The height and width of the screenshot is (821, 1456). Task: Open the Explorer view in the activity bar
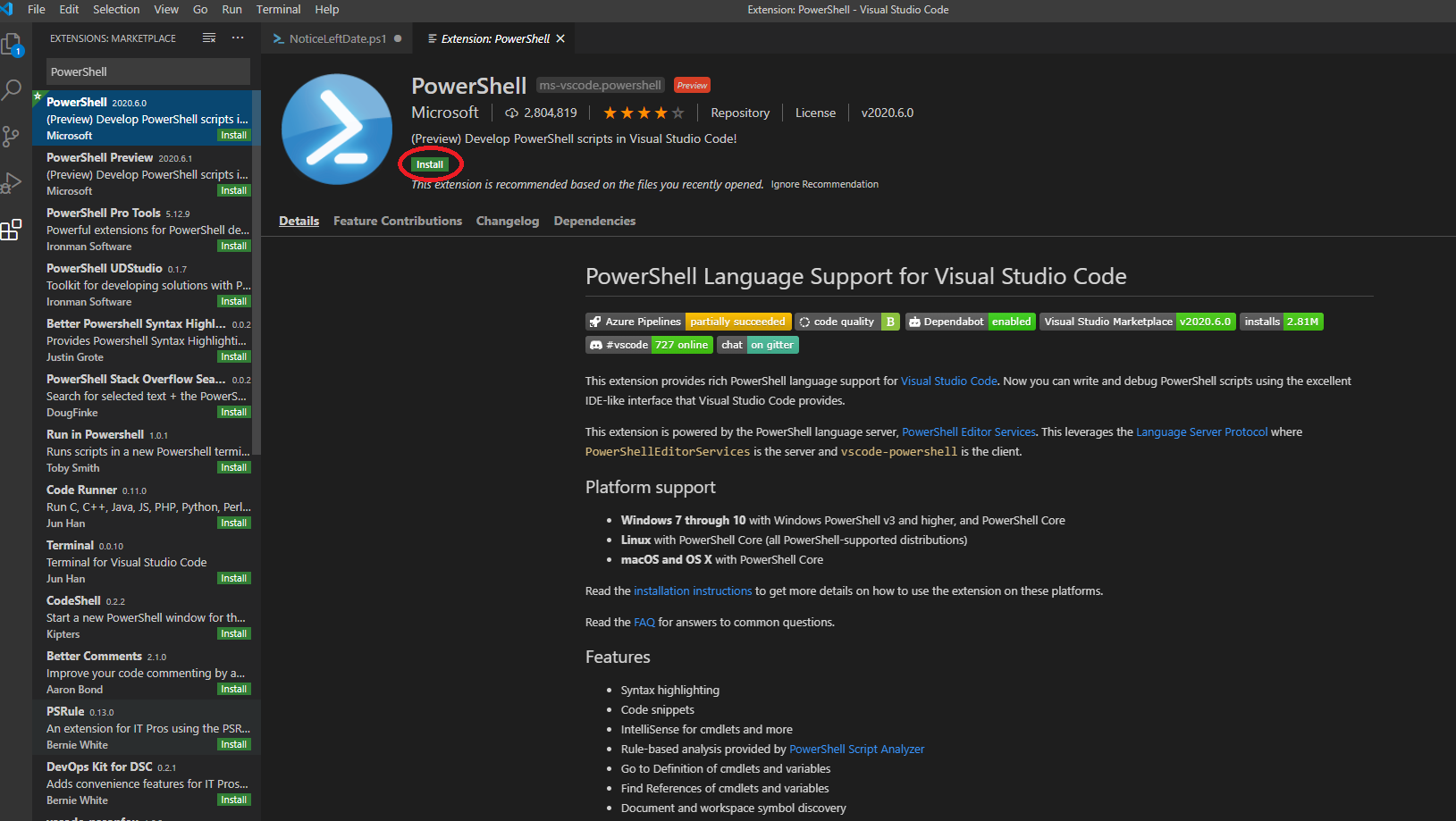(x=13, y=43)
